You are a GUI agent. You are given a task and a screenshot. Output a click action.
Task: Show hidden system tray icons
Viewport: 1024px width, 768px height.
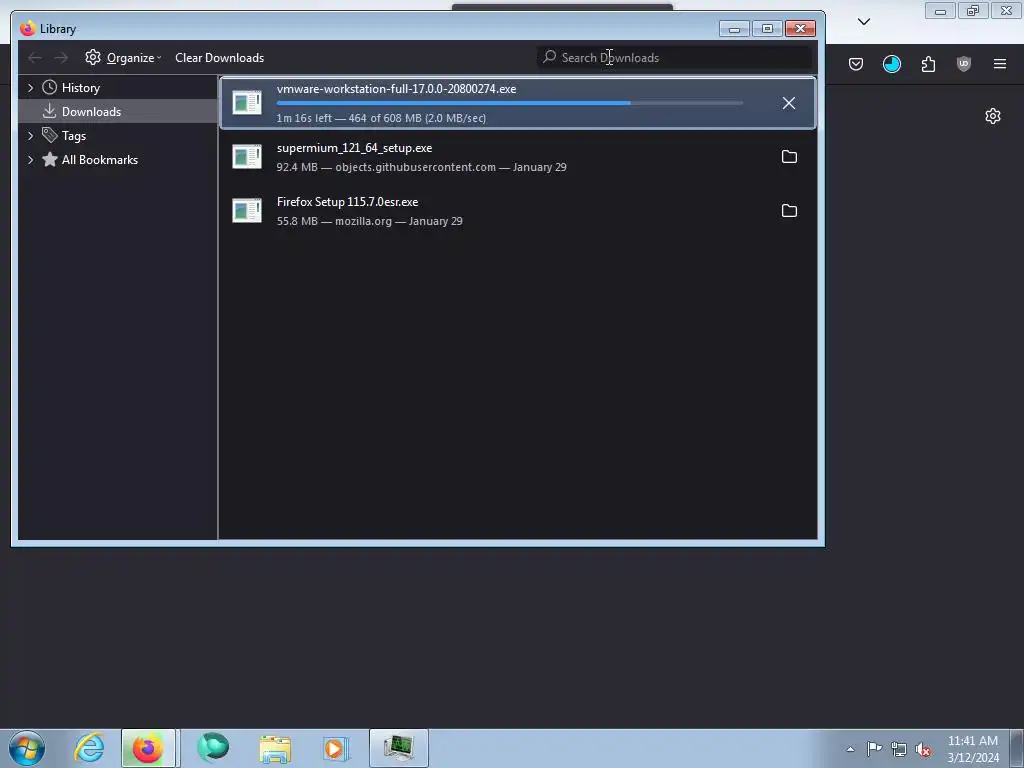click(x=850, y=749)
